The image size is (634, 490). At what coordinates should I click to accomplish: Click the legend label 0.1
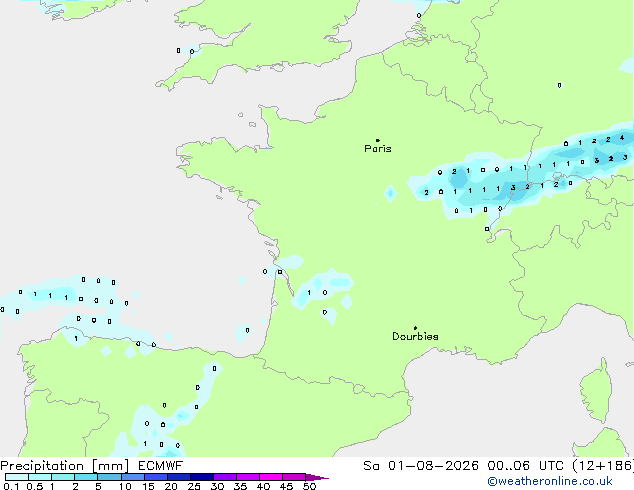pyautogui.click(x=11, y=486)
